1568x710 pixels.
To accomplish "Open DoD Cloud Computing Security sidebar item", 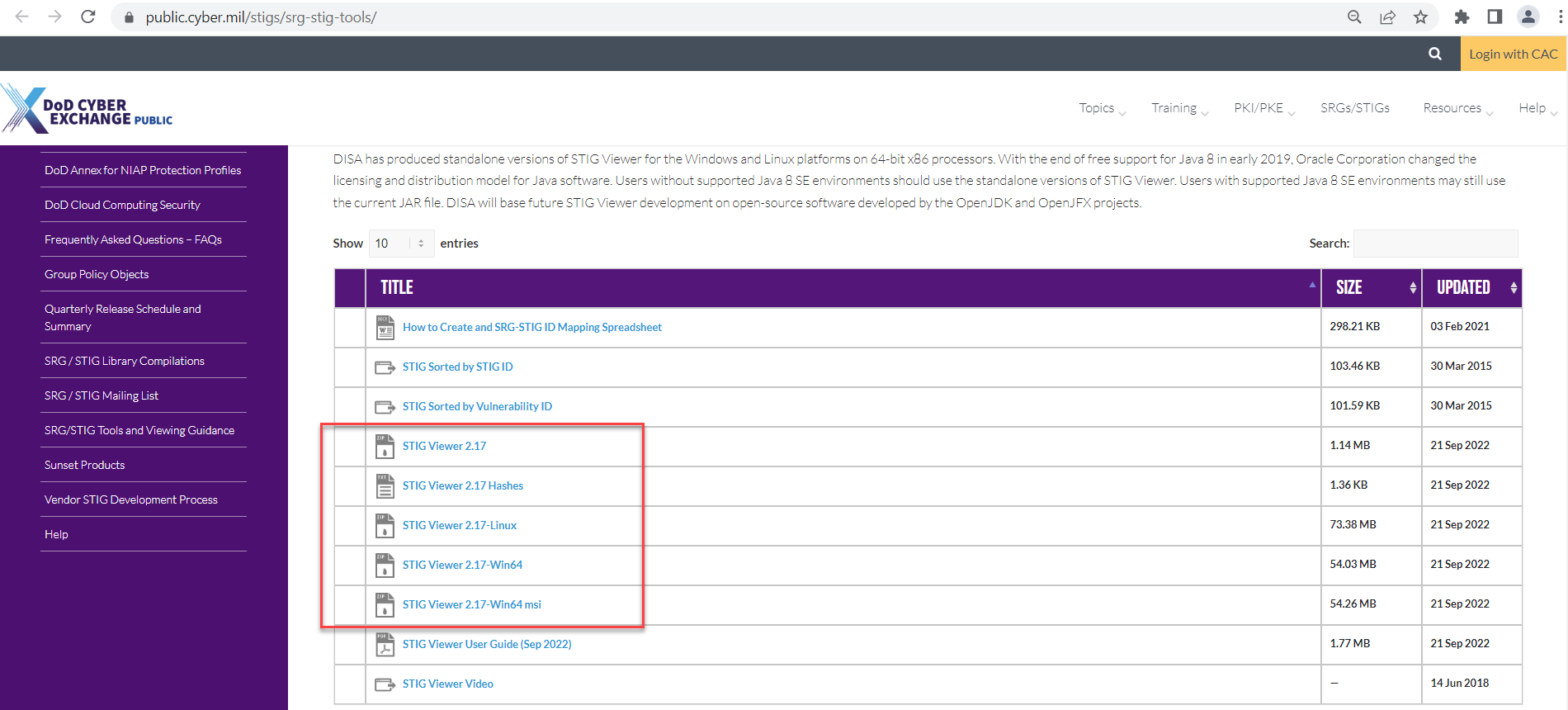I will pos(122,205).
